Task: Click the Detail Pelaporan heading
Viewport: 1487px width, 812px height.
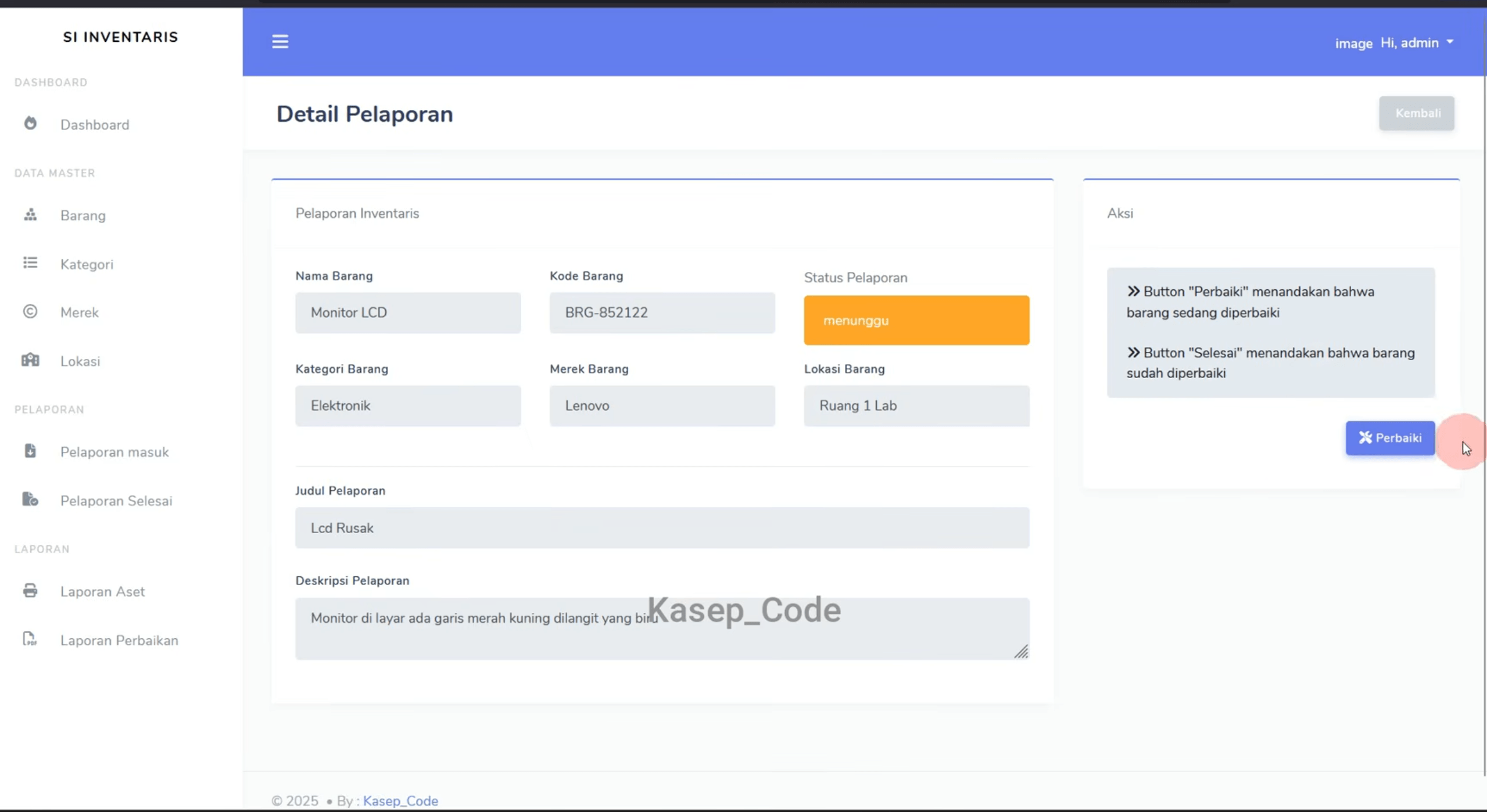Action: pyautogui.click(x=364, y=114)
